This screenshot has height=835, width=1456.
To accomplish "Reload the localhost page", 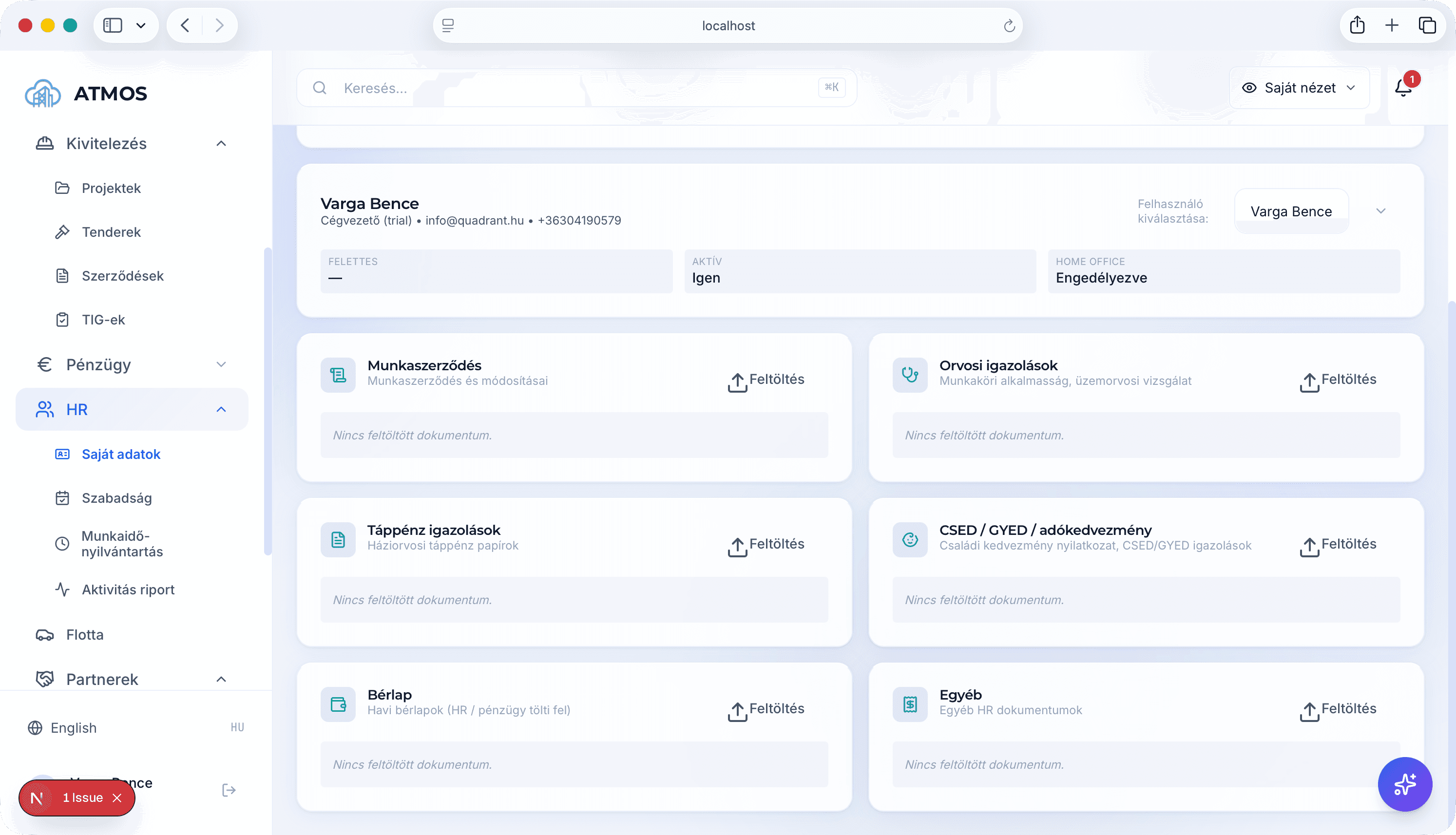I will [x=1009, y=26].
